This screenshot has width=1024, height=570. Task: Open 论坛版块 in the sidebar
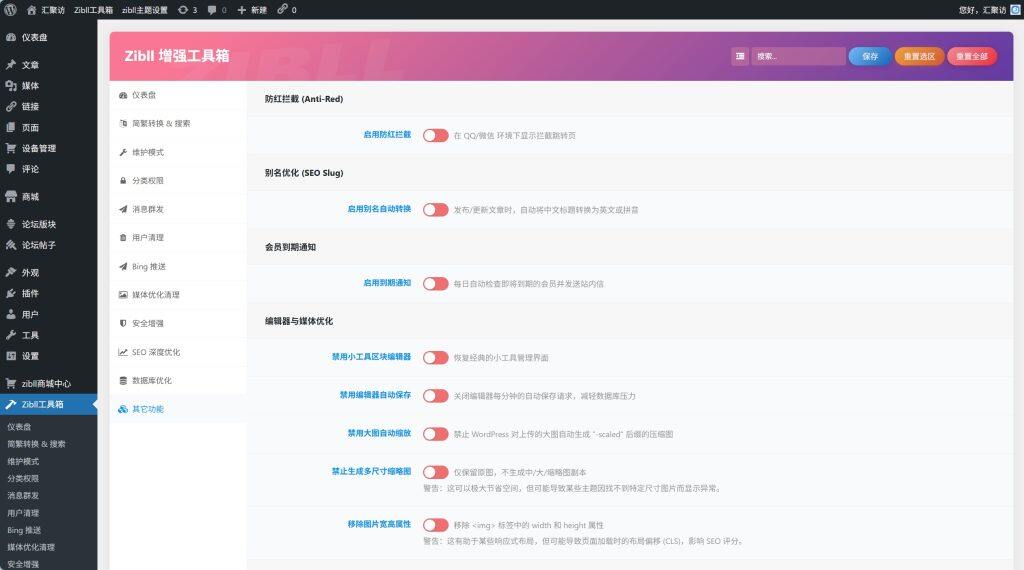(x=48, y=224)
